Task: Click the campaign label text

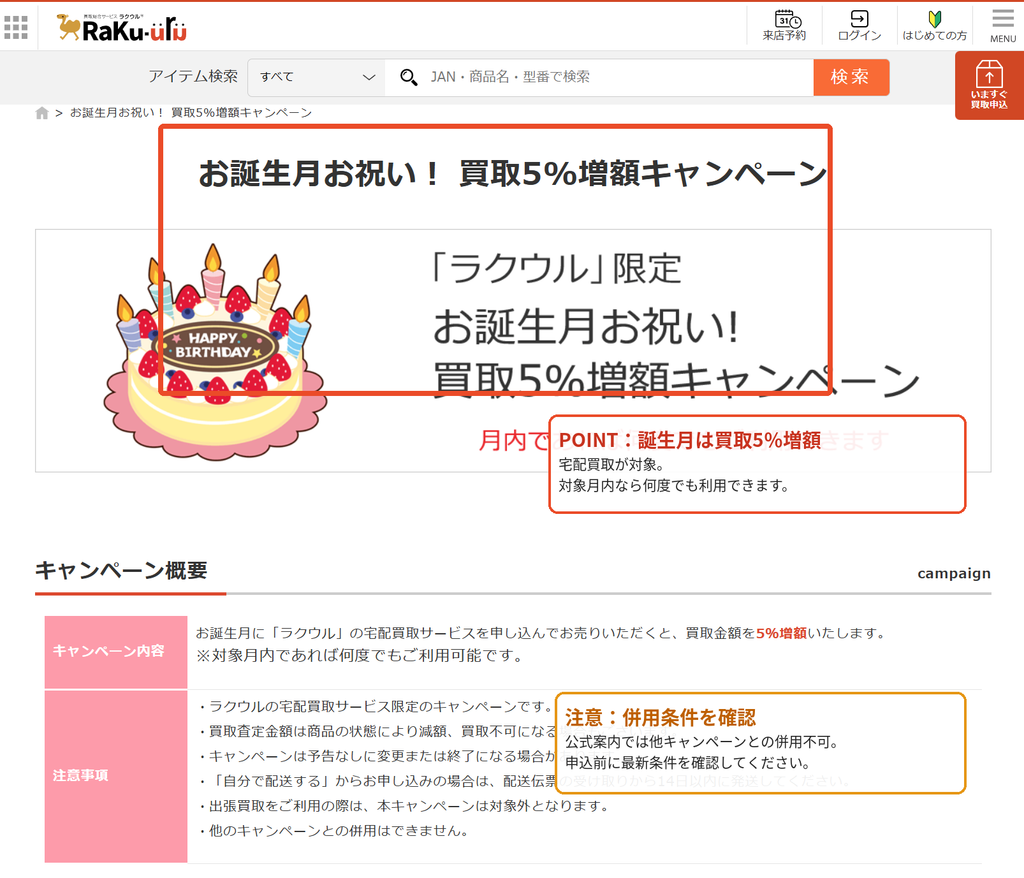Action: (x=954, y=573)
